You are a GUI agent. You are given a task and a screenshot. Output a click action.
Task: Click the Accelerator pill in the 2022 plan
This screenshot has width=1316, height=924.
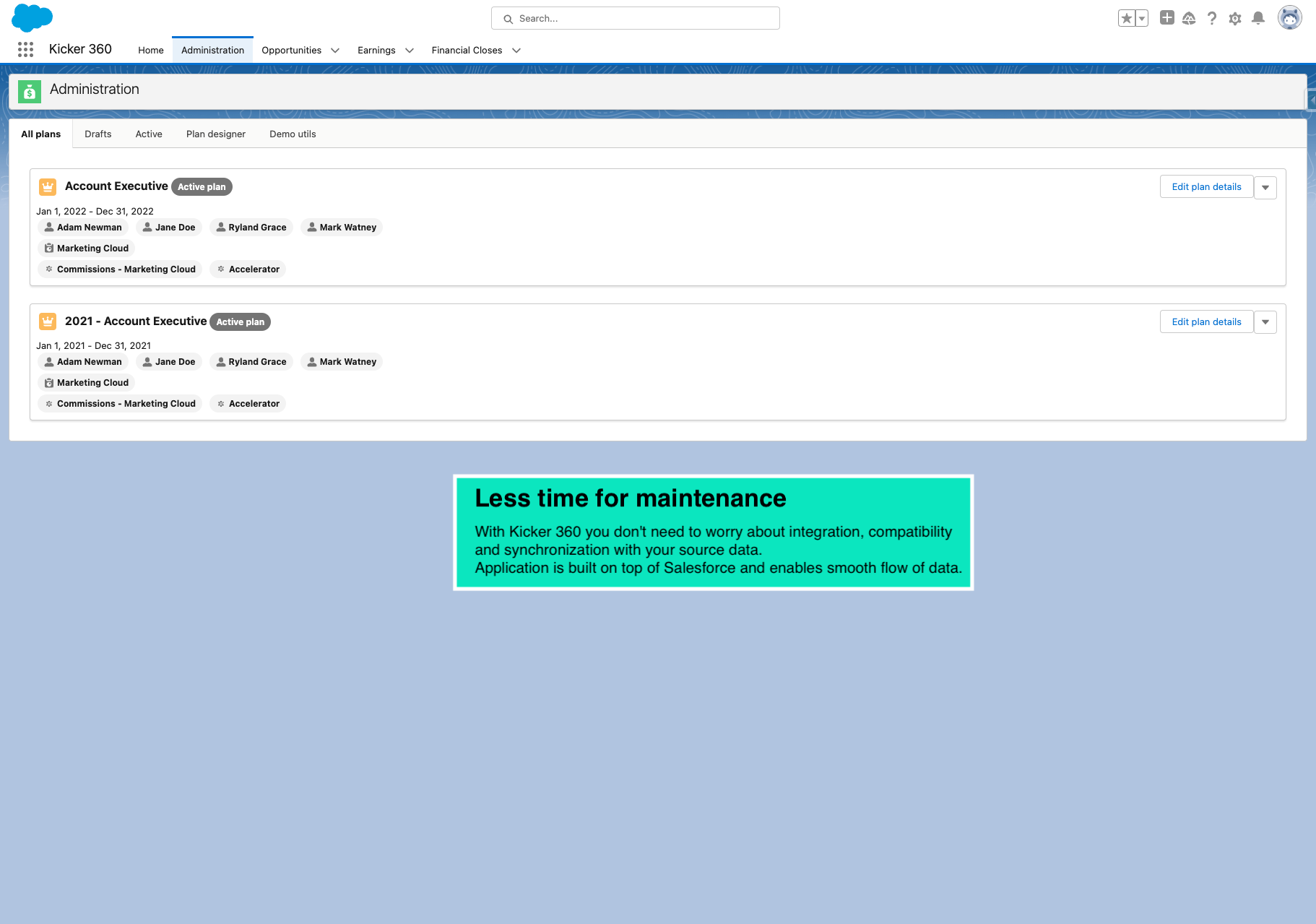click(248, 269)
